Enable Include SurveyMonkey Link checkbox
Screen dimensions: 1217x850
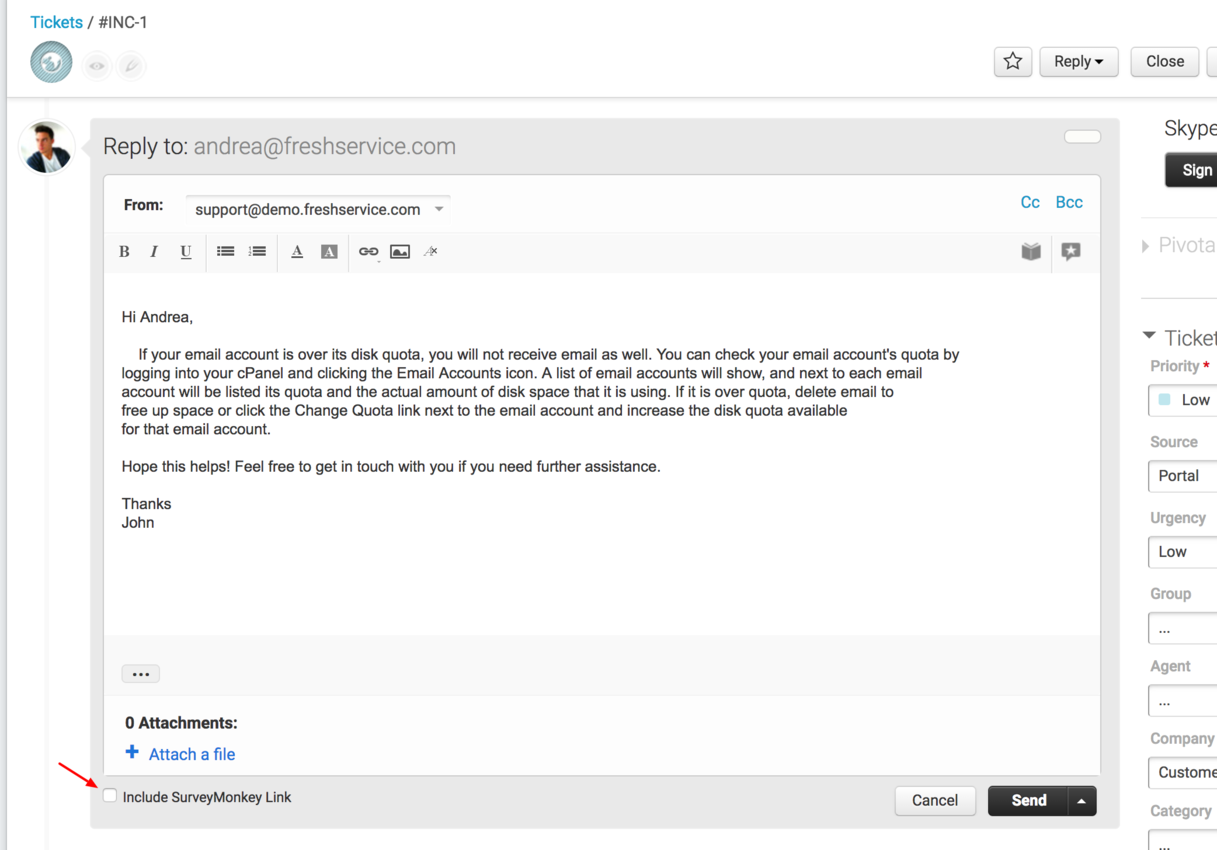(x=110, y=796)
